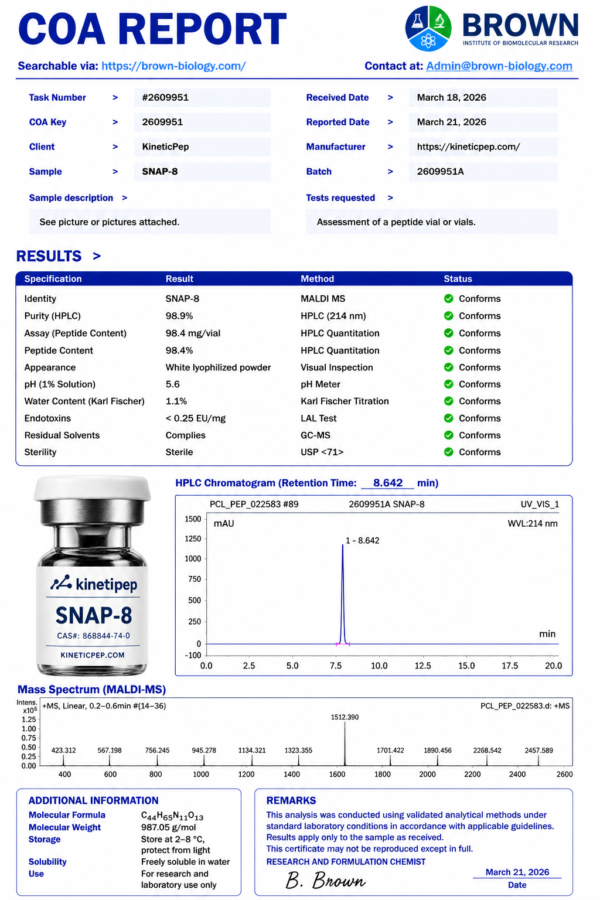
Task: Click the COA Key value 2609951
Action: point(202,122)
